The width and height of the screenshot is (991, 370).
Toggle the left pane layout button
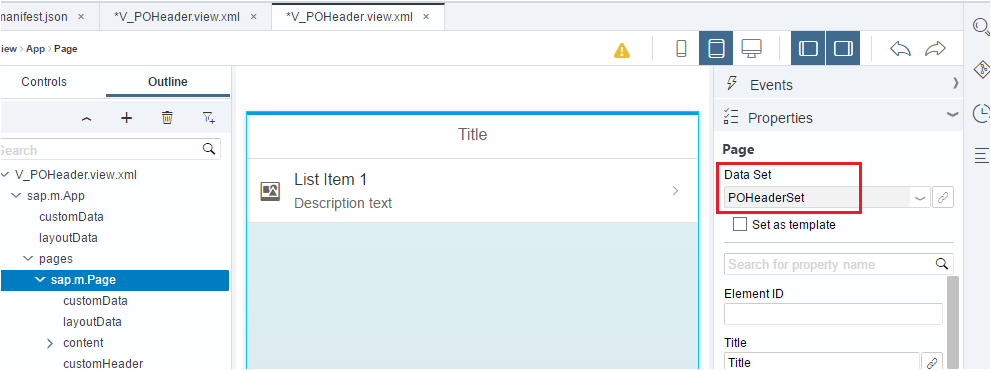808,49
